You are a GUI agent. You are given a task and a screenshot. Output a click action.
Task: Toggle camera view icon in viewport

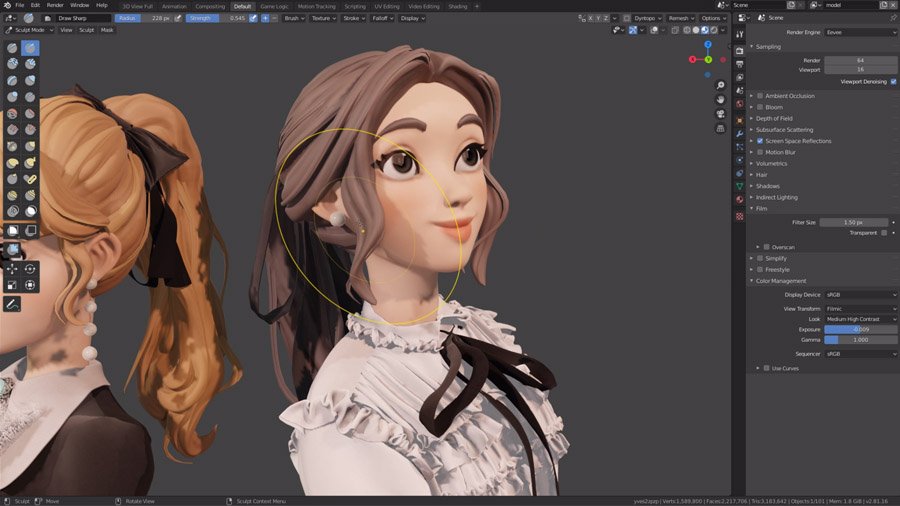(x=720, y=114)
